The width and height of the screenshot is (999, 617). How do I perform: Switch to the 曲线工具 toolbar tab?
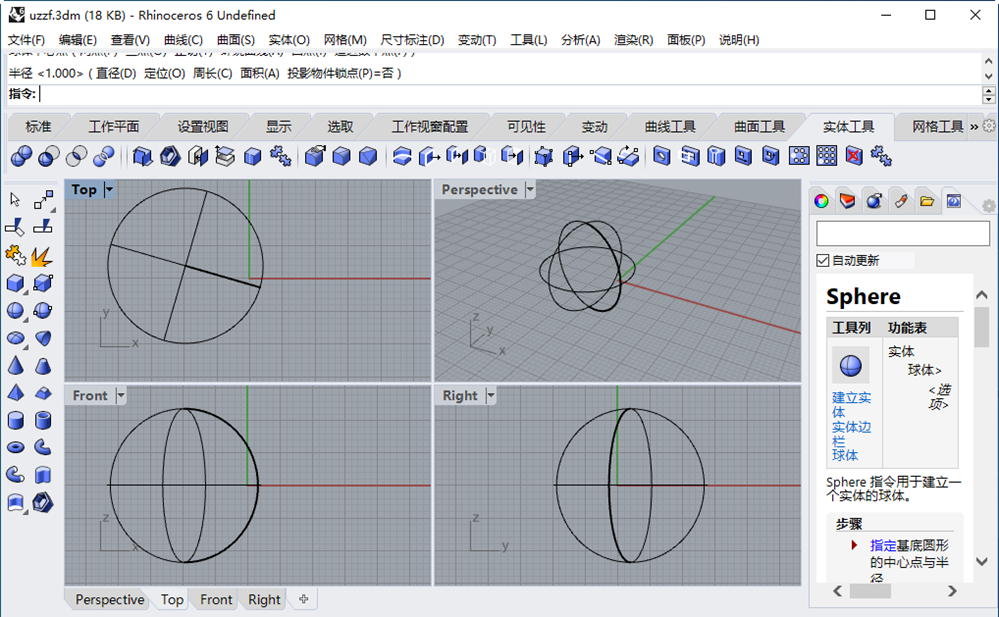670,127
